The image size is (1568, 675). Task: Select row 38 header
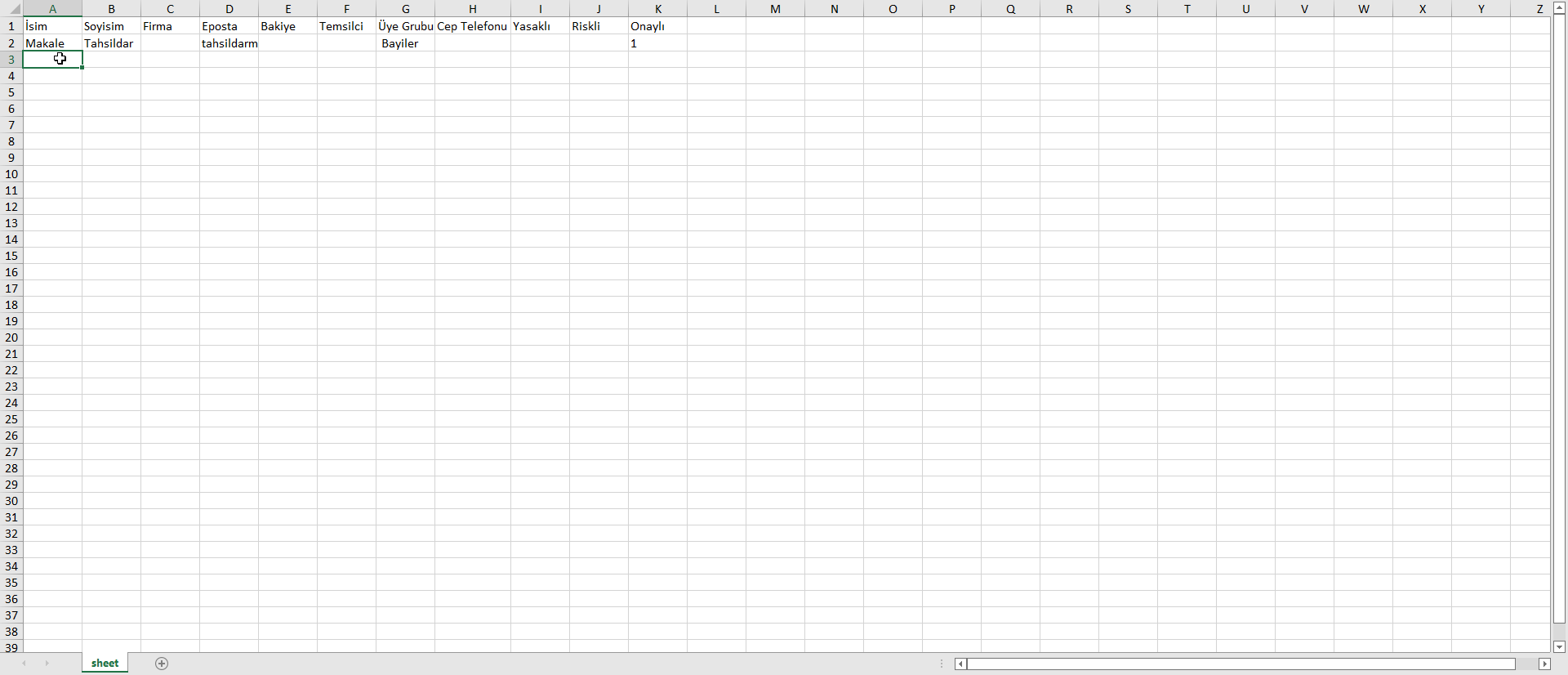coord(11,632)
